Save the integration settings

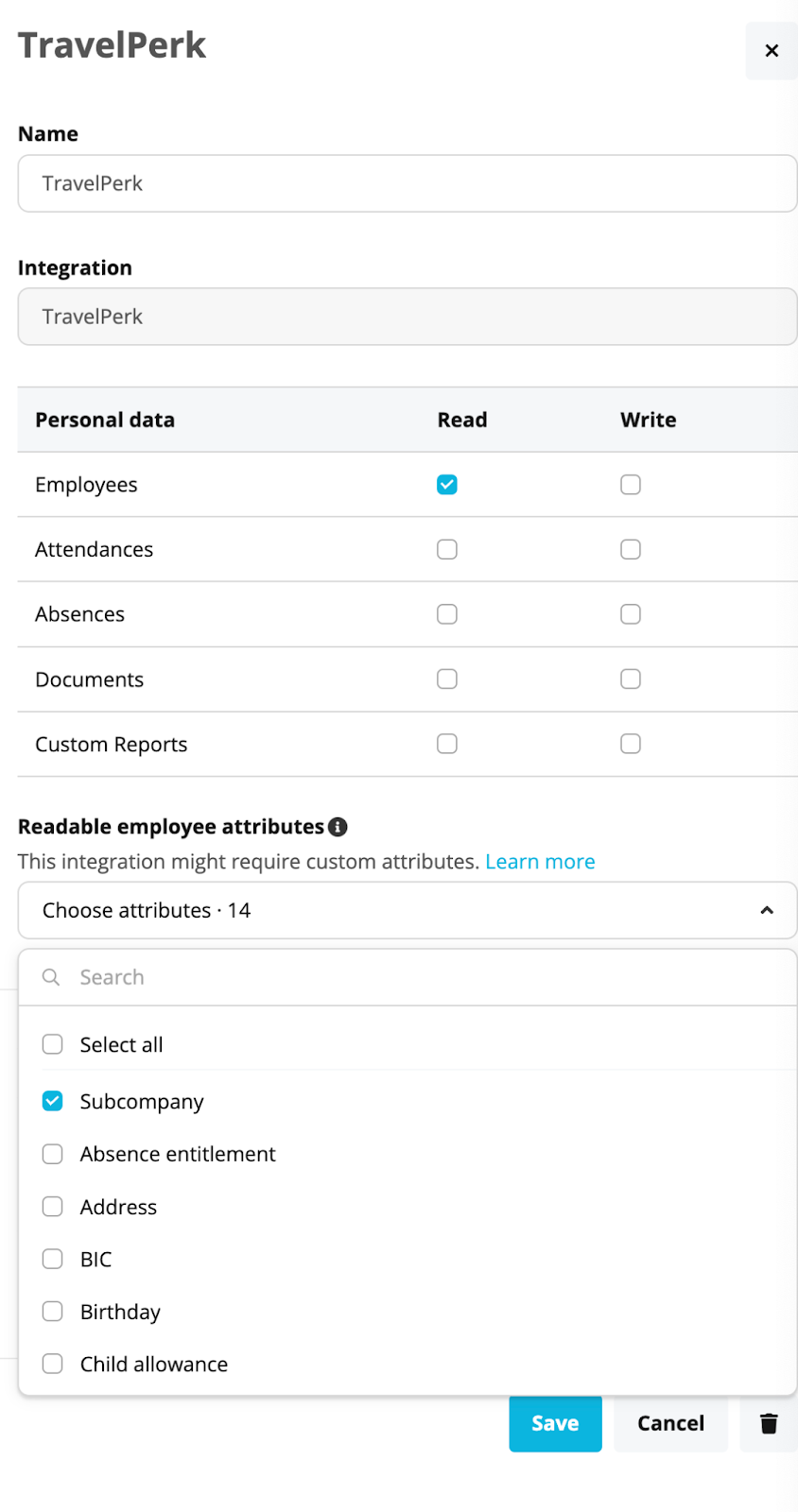coord(555,1423)
